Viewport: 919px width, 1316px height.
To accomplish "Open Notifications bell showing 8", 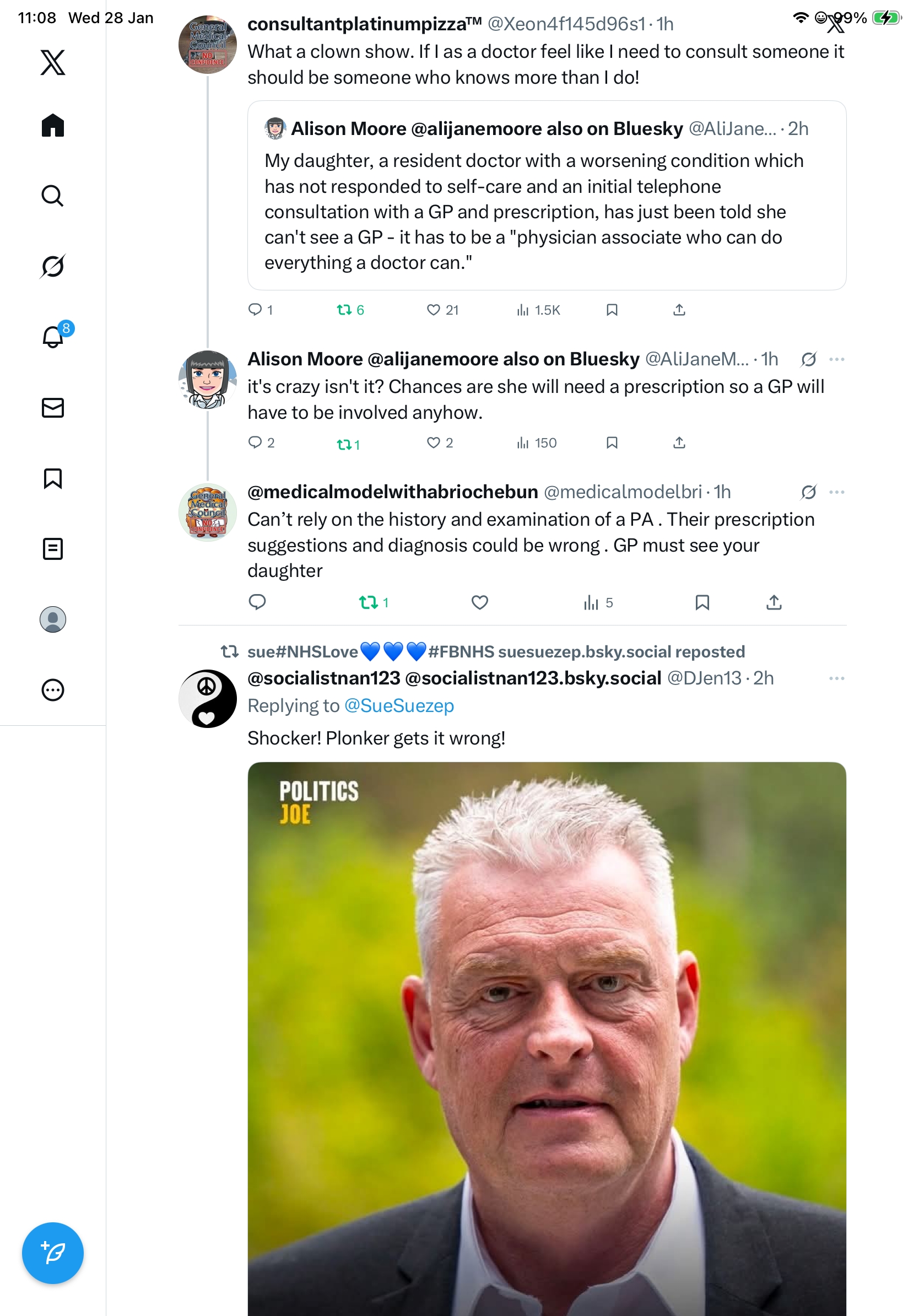I will (x=55, y=336).
